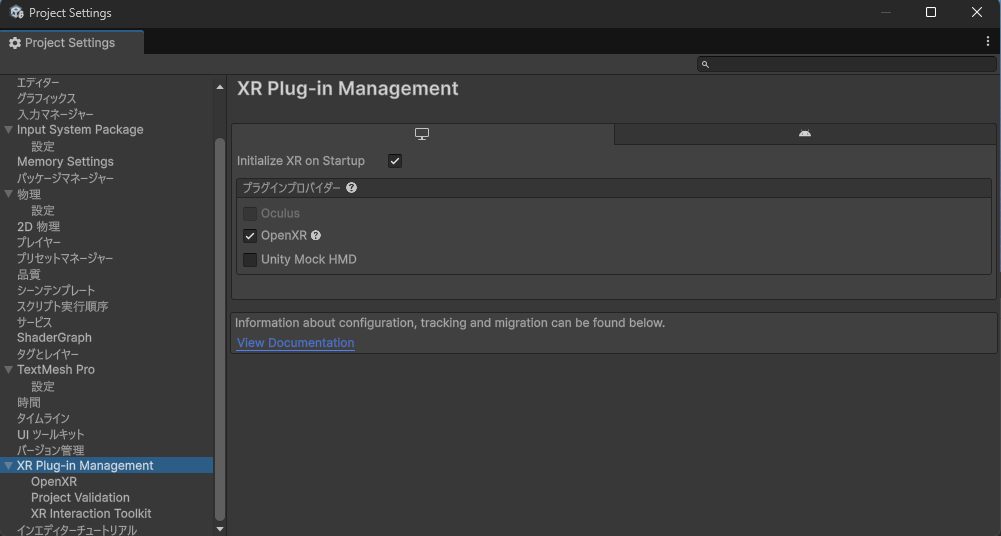Collapse the TextMesh Pro tree group
This screenshot has width=1001, height=536.
tap(8, 369)
